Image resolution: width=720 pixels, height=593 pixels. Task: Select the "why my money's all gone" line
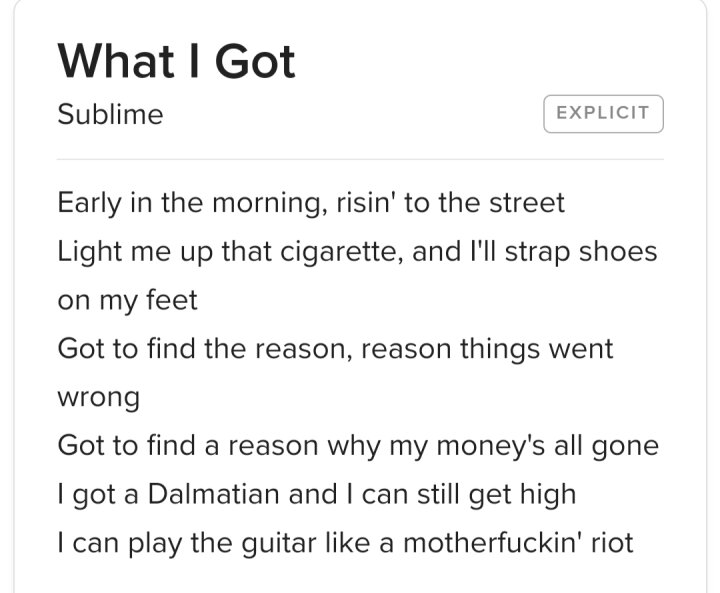tap(358, 446)
